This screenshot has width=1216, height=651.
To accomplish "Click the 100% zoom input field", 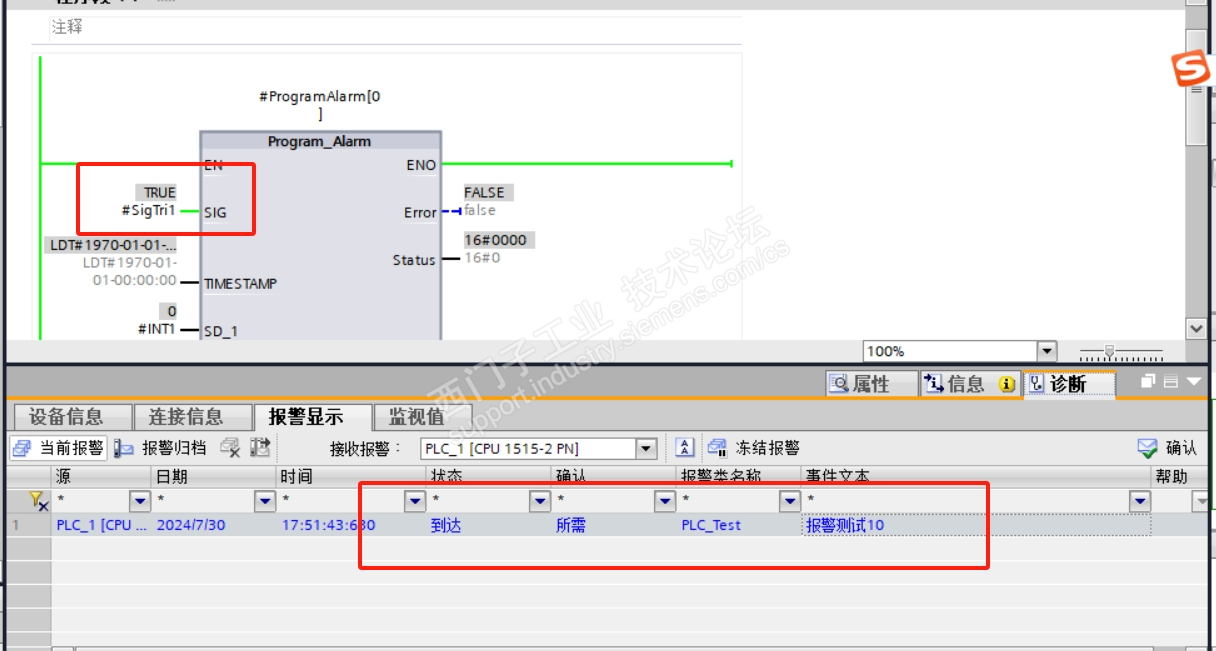I will [950, 351].
